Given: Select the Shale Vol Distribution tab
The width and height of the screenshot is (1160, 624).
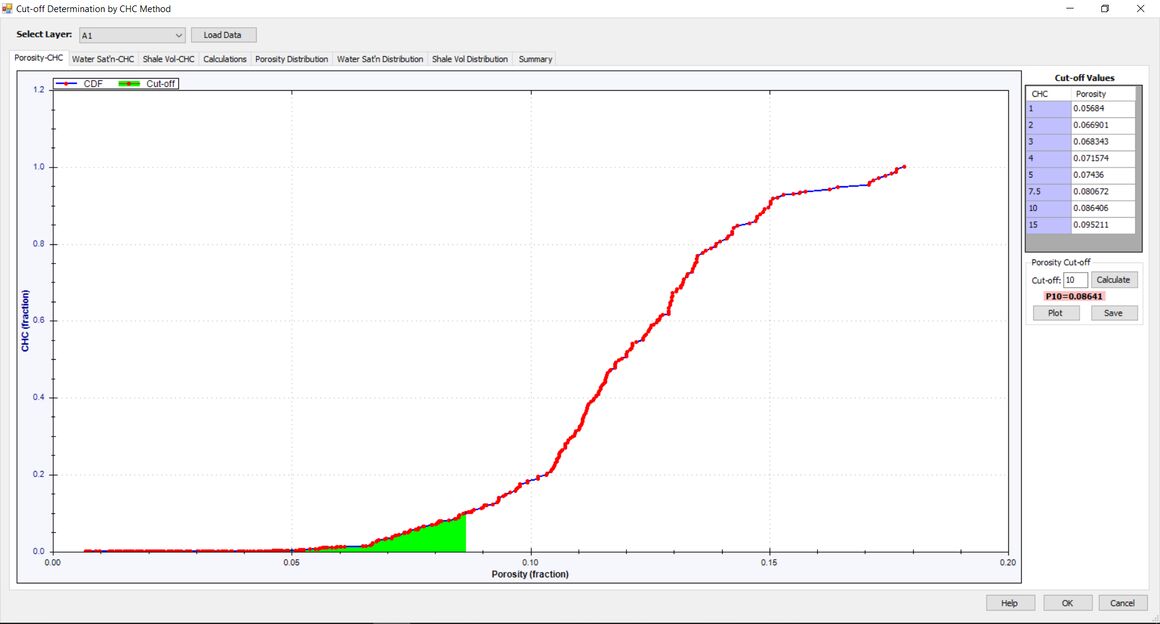Looking at the screenshot, I should 470,59.
